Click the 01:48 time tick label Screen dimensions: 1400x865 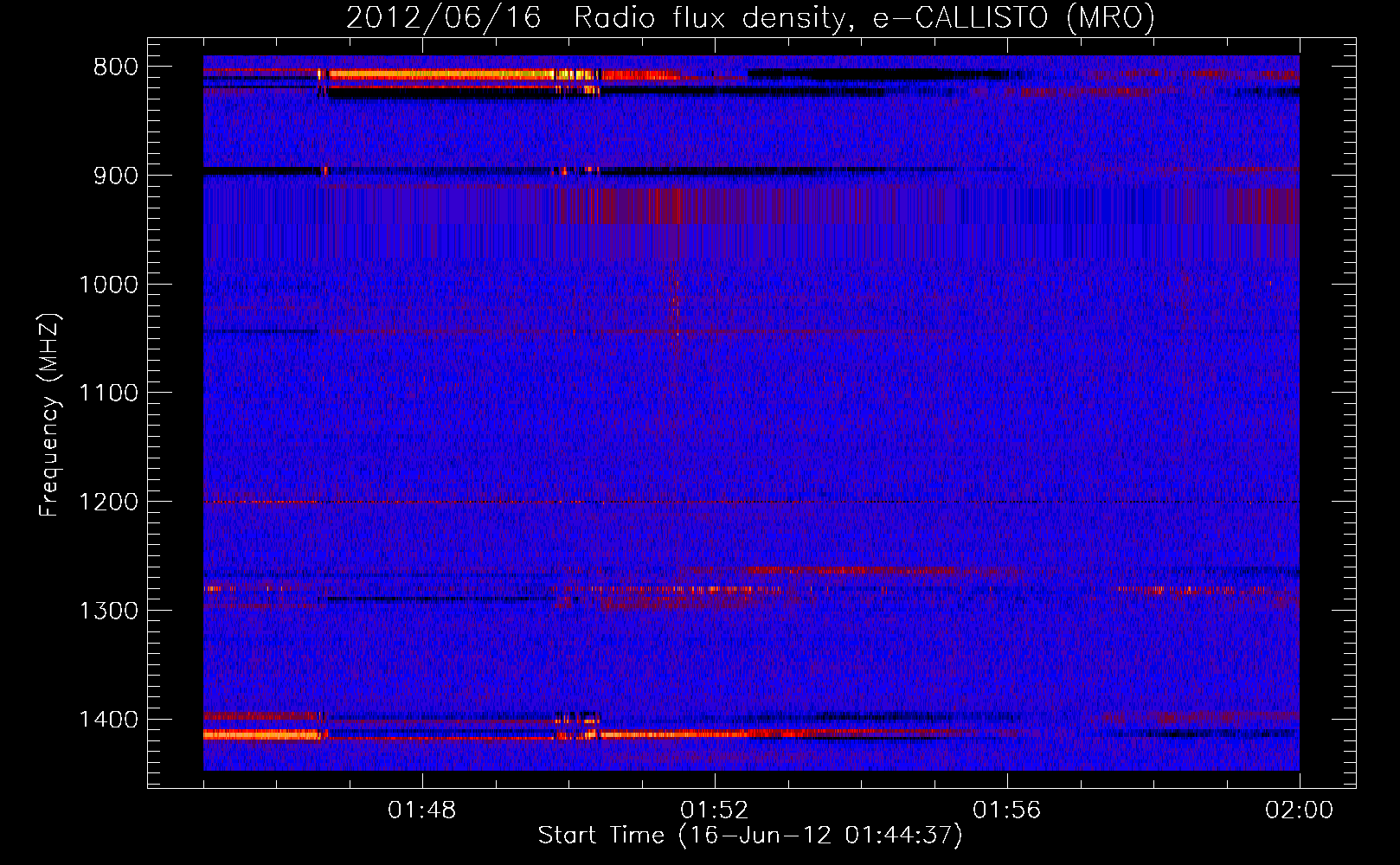click(421, 811)
